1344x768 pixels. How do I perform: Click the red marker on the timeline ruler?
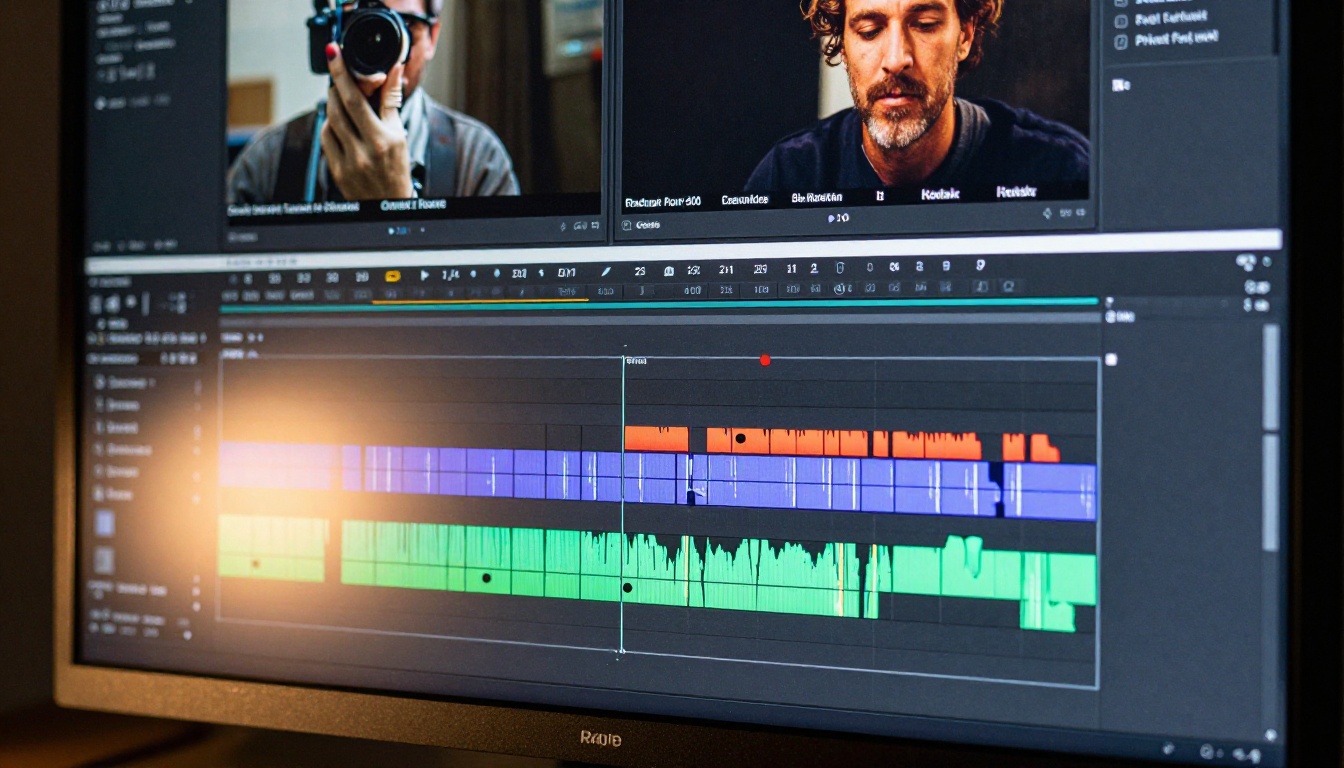pos(765,360)
